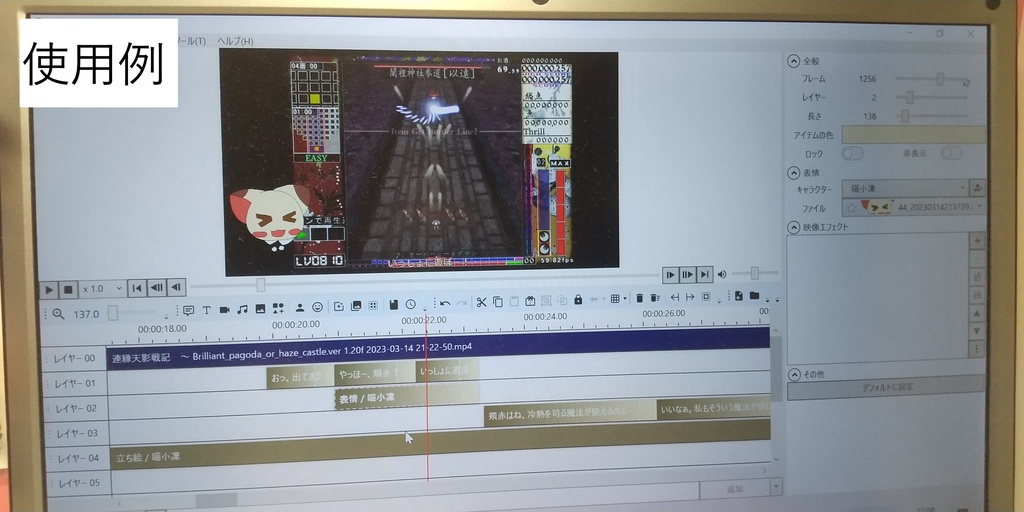
Task: Click the favorite star next to file
Action: click(850, 208)
